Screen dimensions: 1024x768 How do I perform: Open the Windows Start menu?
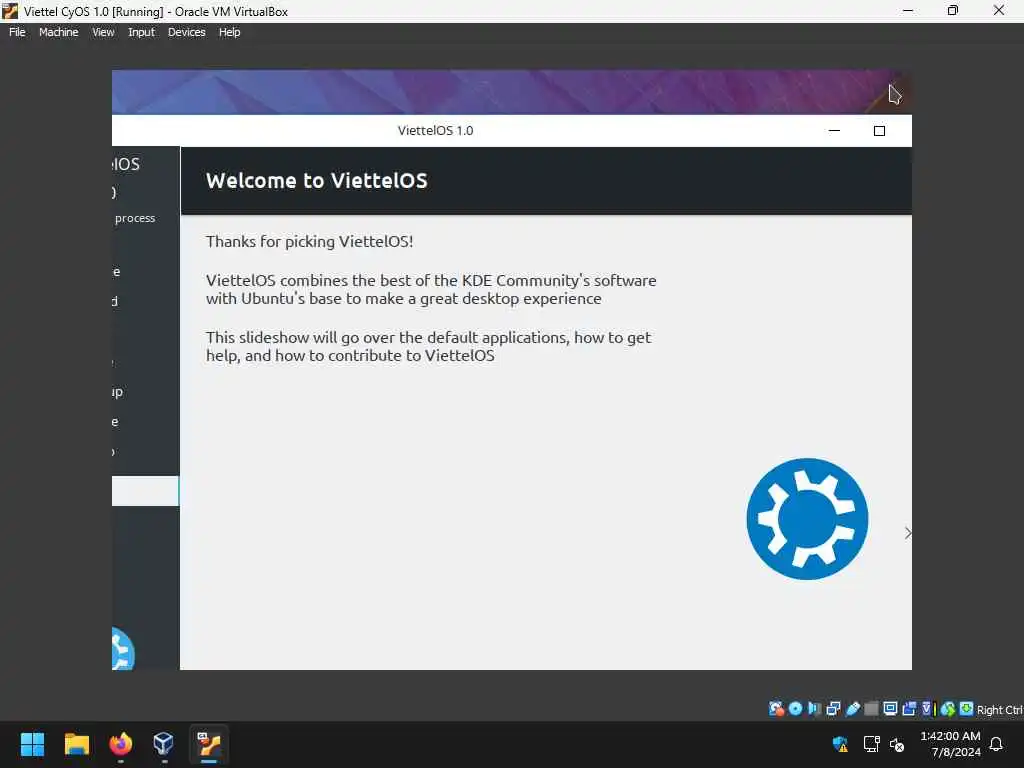click(32, 744)
